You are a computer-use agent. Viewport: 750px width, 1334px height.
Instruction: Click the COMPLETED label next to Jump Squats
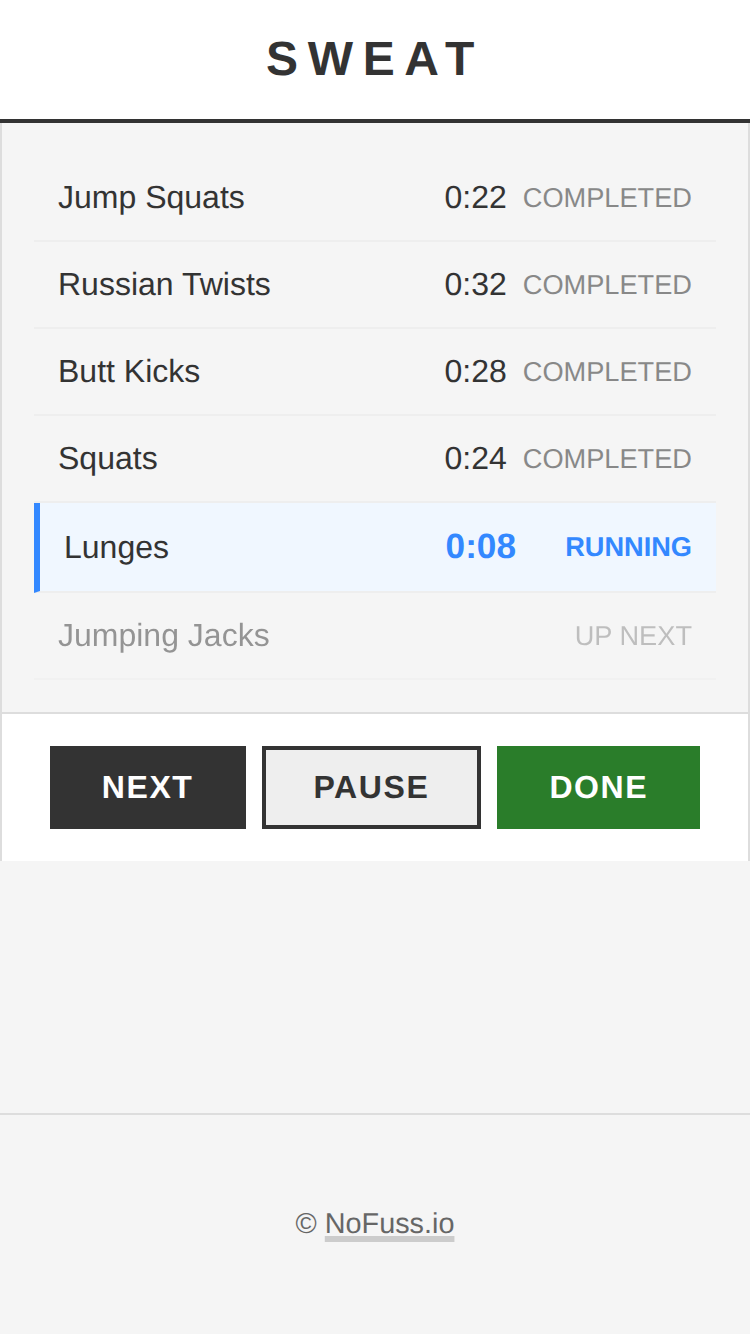coord(606,197)
